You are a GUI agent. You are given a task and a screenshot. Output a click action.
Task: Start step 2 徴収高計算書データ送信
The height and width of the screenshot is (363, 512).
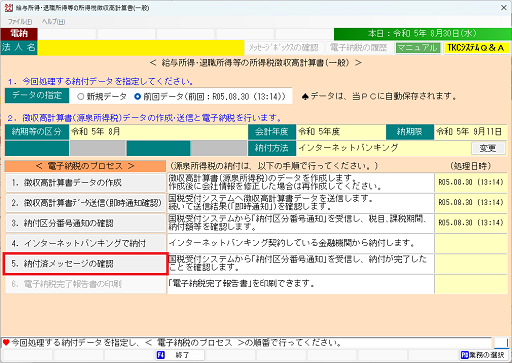pos(86,203)
